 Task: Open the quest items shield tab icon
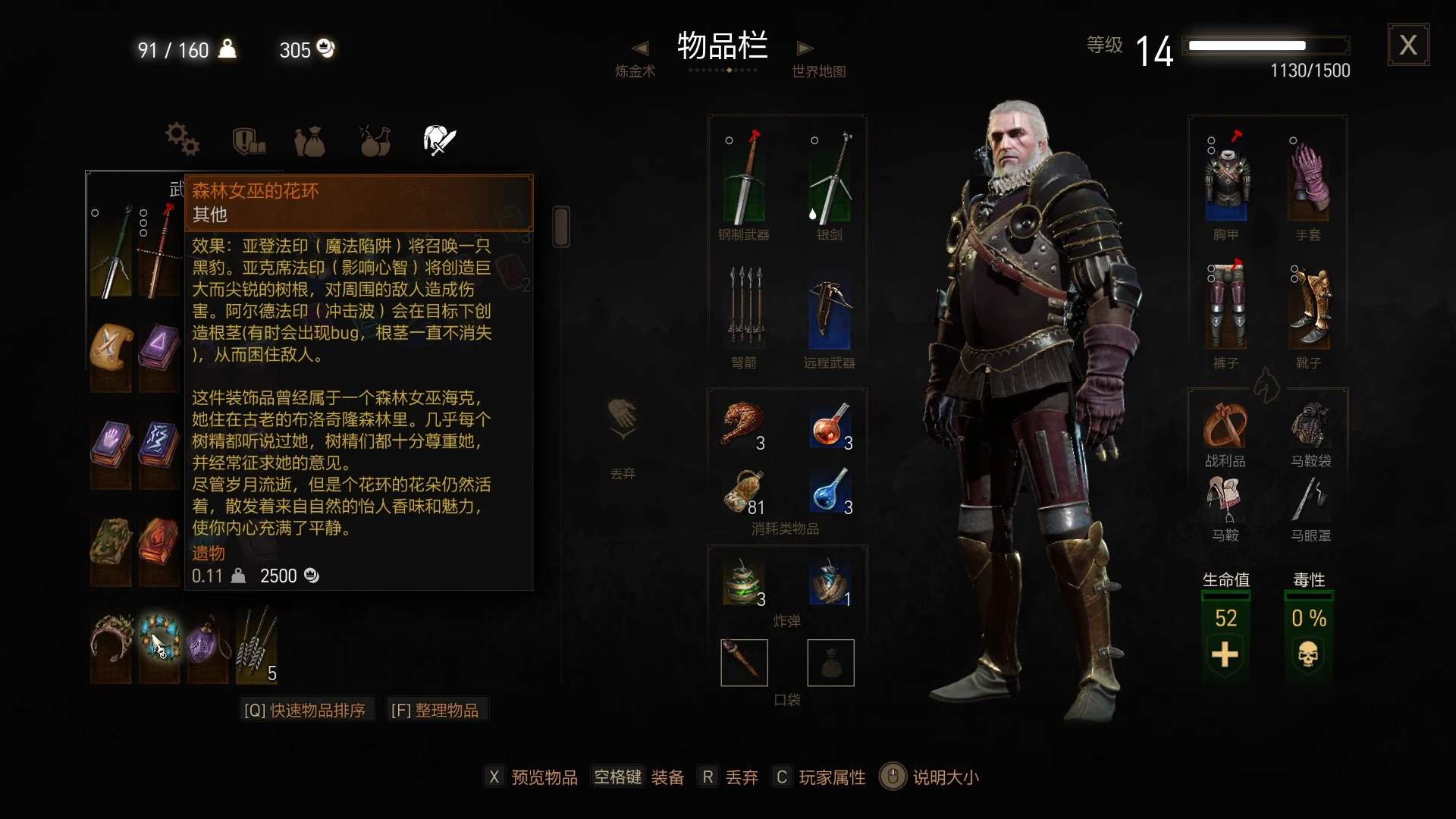[248, 140]
